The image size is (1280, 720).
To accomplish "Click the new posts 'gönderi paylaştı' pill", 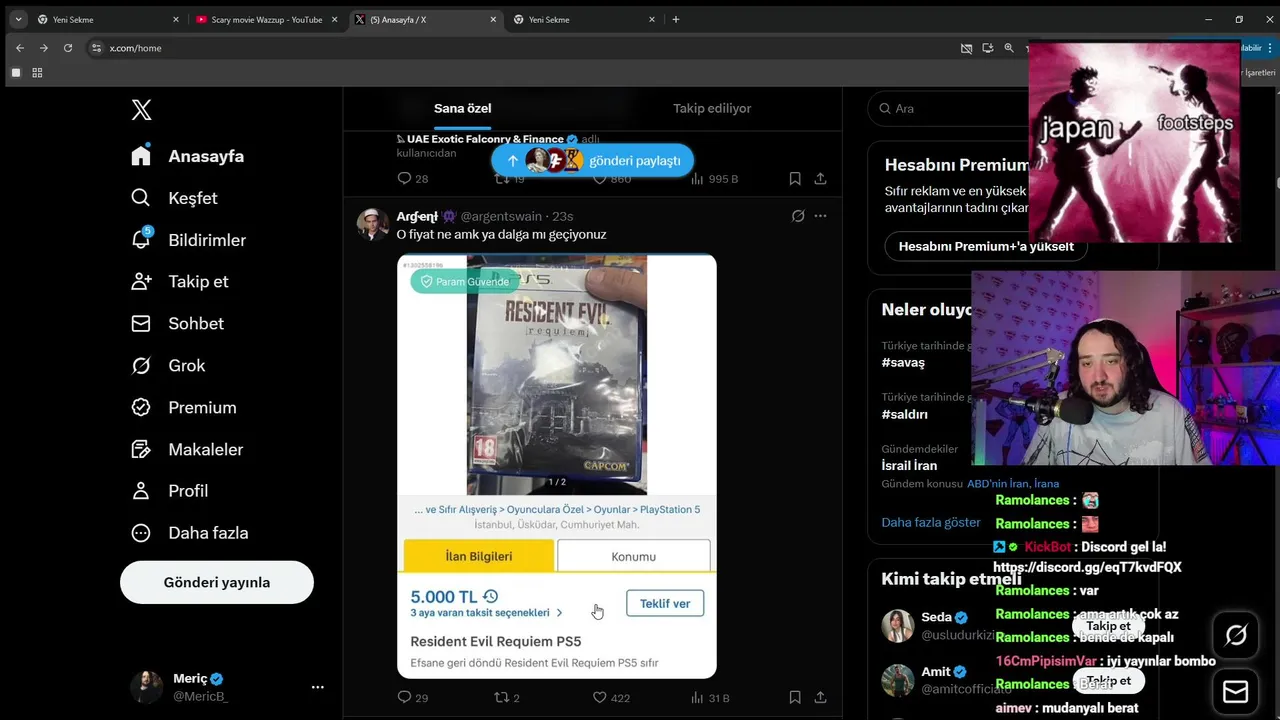I will coord(592,160).
